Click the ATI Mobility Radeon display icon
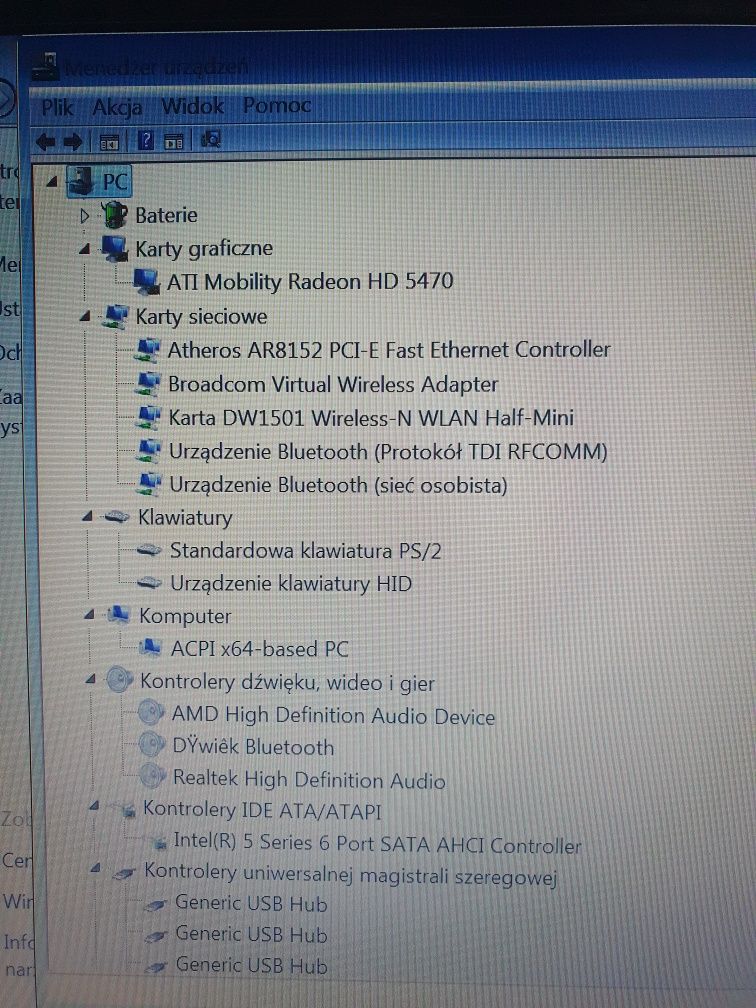This screenshot has height=1008, width=756. [147, 282]
